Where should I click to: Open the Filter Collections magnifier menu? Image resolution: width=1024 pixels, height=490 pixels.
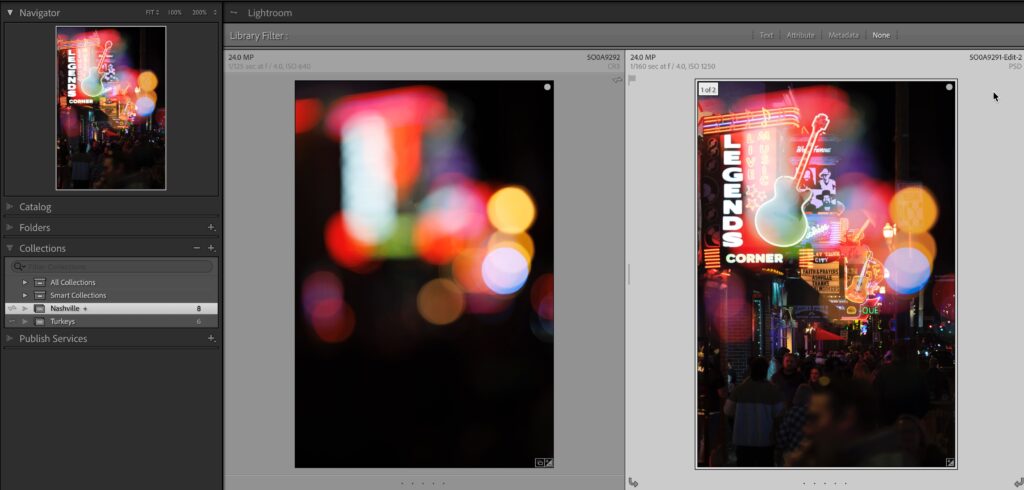pyautogui.click(x=18, y=267)
